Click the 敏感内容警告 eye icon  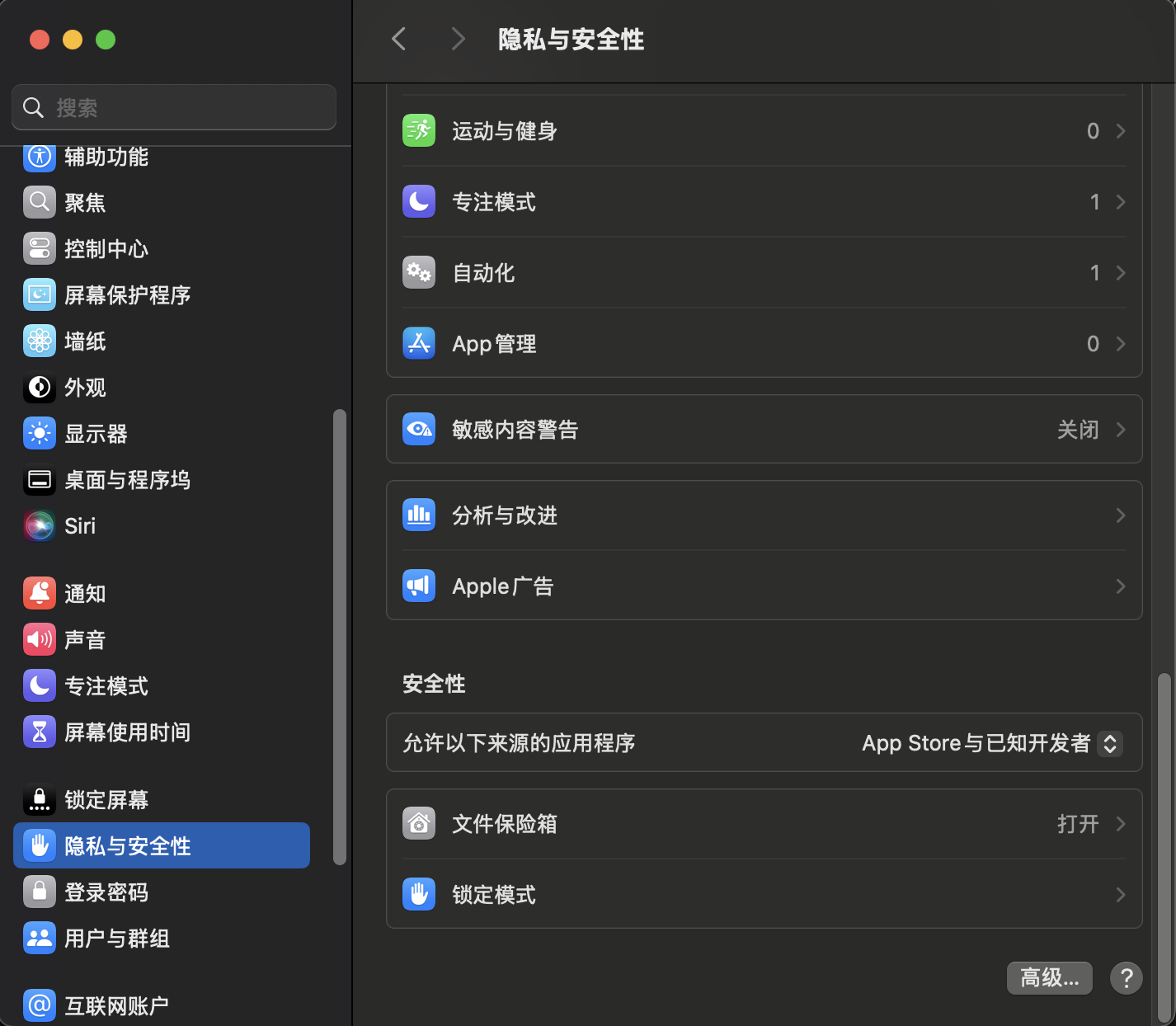click(419, 430)
